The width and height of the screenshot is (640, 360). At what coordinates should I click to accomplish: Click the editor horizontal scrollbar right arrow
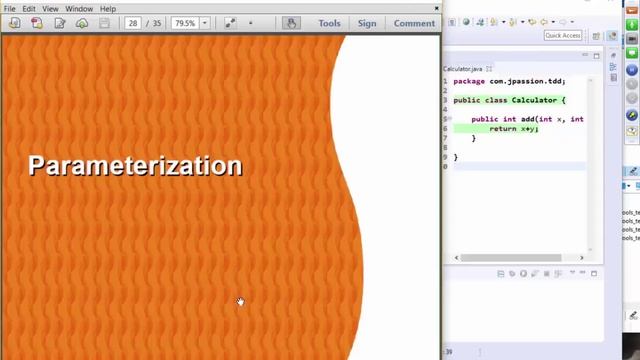(582, 258)
